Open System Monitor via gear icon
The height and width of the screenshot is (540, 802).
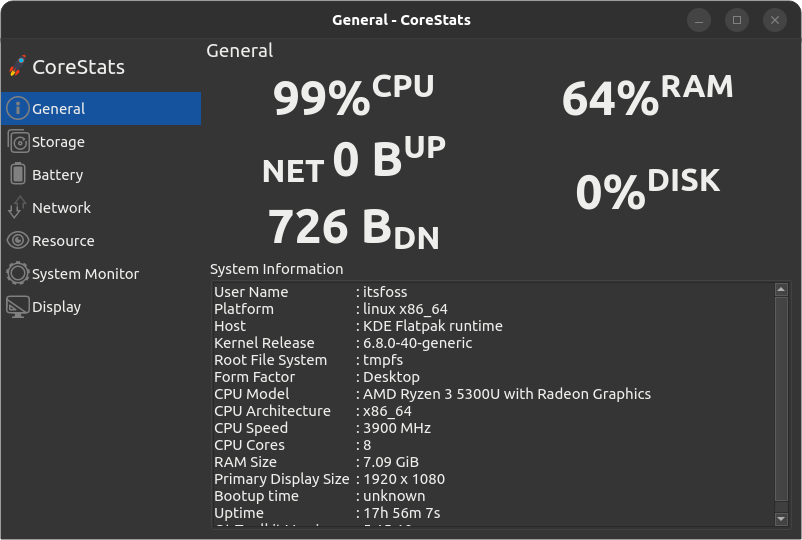click(17, 273)
